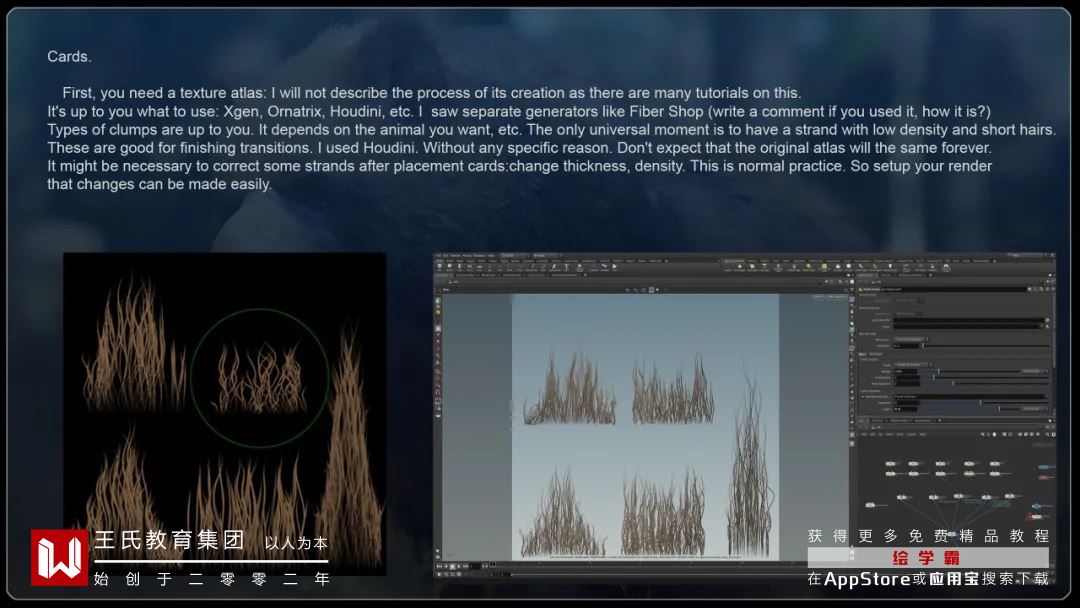Select the Spray Paint shelf tool
The image size is (1080, 608).
tap(554, 266)
